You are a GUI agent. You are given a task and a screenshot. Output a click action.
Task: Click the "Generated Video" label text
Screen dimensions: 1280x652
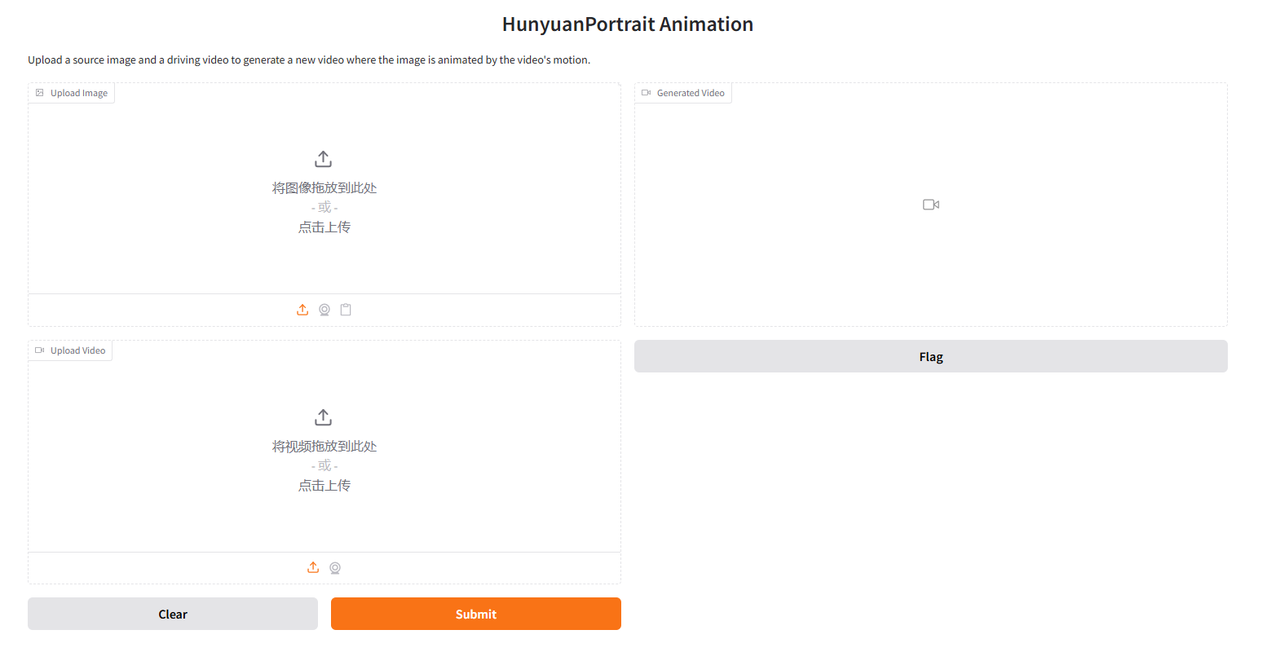[691, 93]
